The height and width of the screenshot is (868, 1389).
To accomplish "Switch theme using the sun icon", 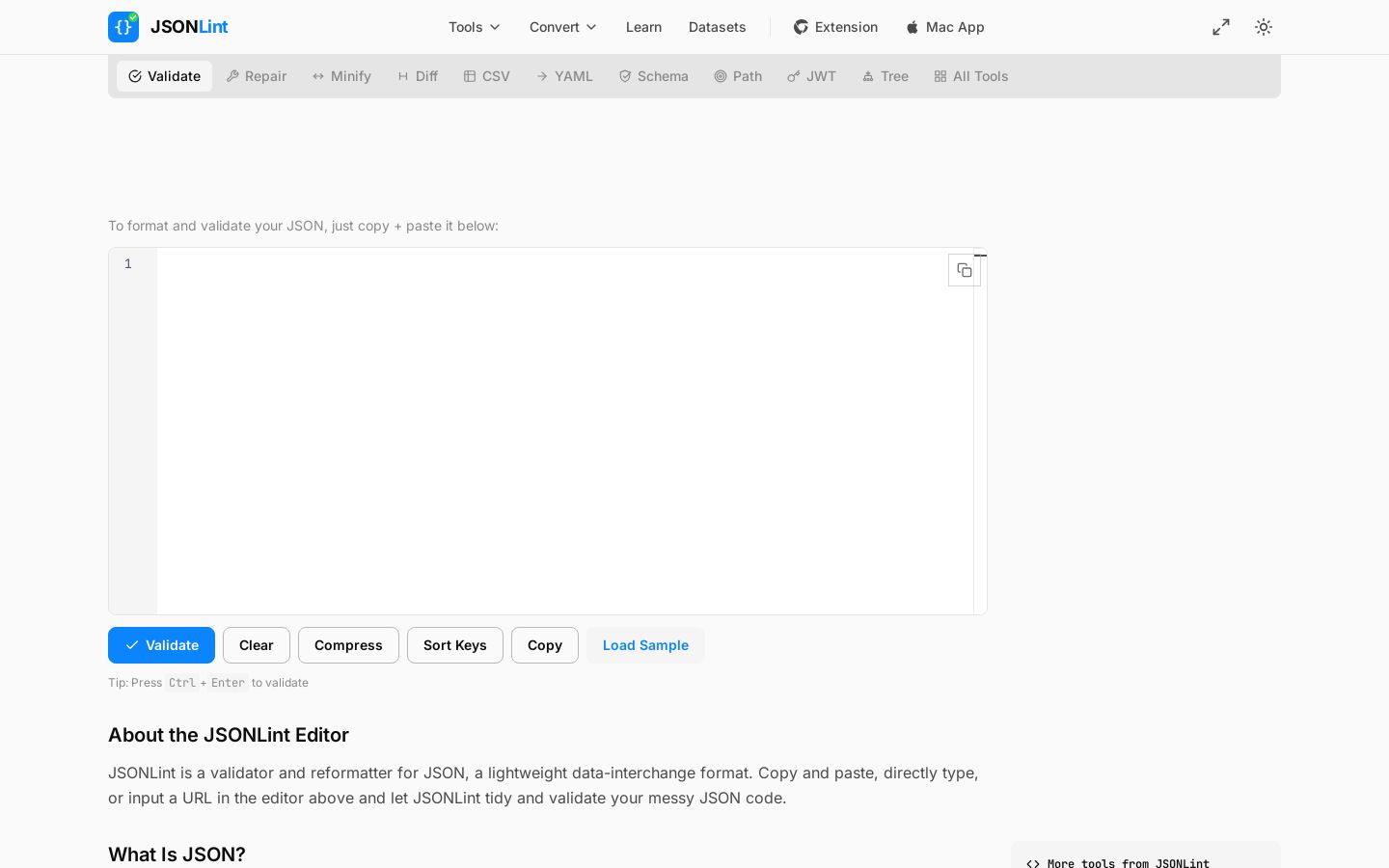I will point(1264,27).
